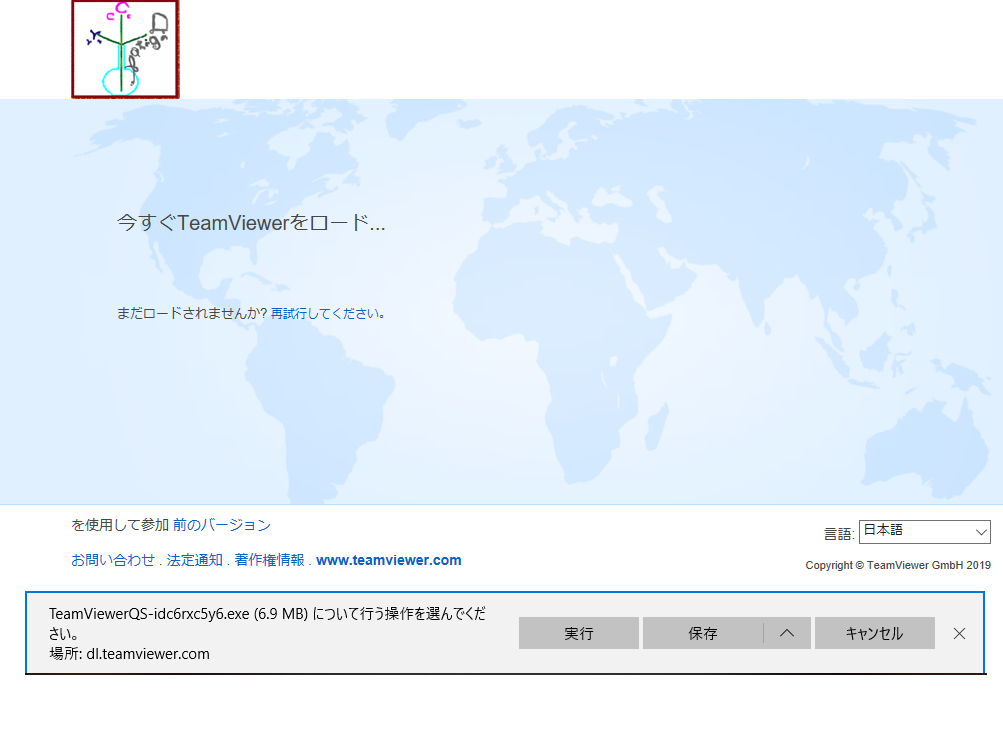
Task: Close the download notification bar
Action: 960,633
